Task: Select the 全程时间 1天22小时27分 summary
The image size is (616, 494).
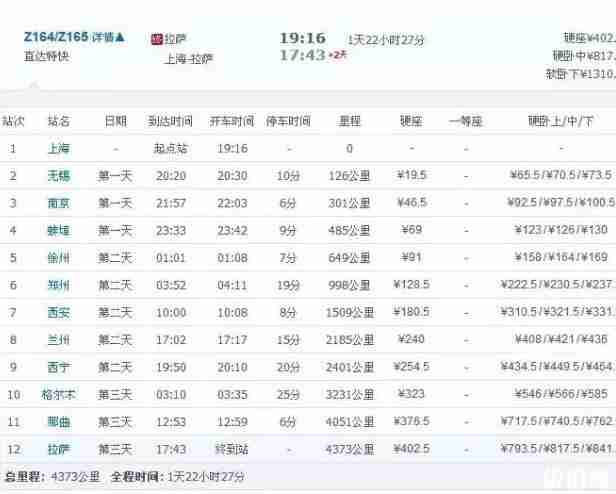Action: pos(178,477)
